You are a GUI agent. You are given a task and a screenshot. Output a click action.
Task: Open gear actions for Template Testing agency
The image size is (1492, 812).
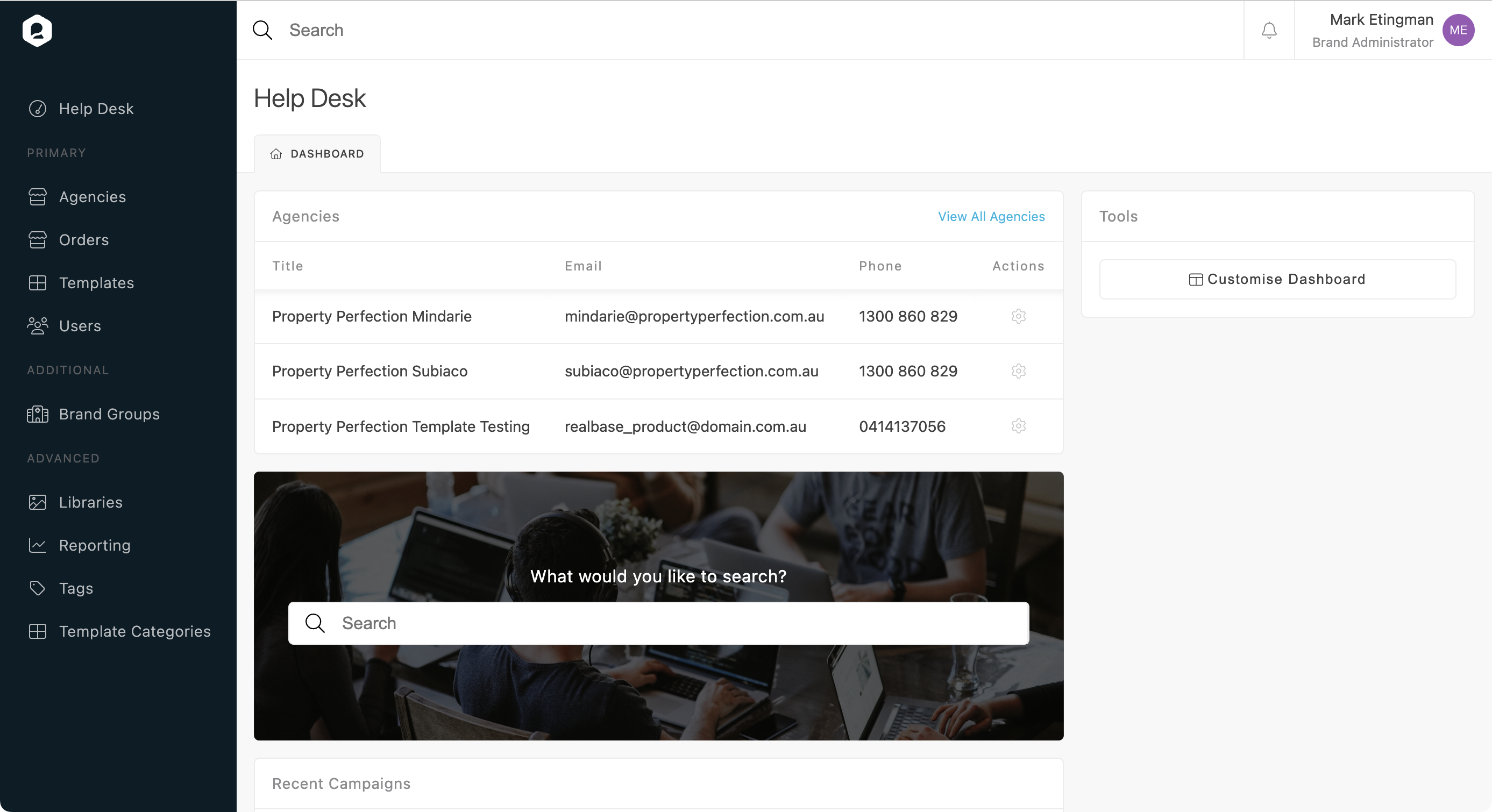point(1018,426)
